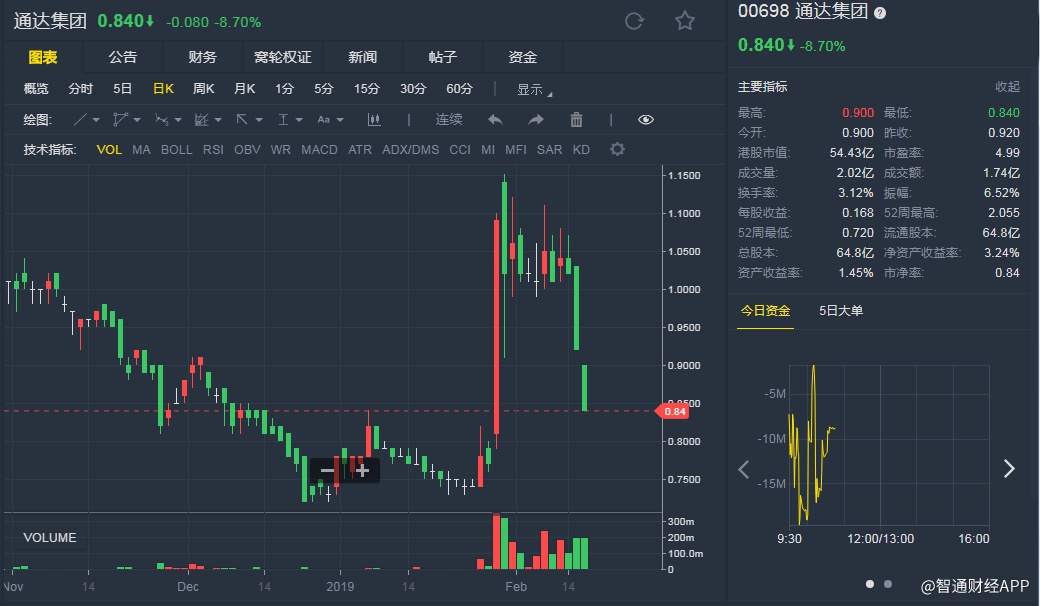Select the second pagination dot

888,584
